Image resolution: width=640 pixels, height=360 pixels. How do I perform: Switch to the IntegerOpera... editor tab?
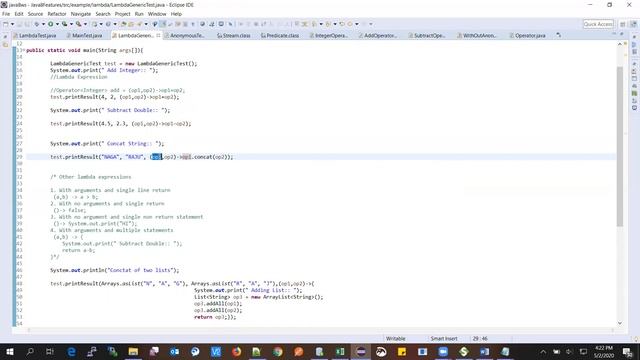[x=329, y=36]
